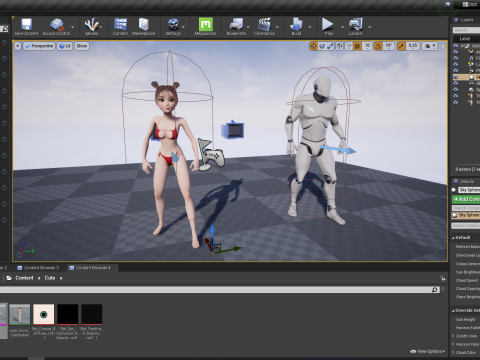The height and width of the screenshot is (360, 480).
Task: Click the Blueprints toolbar icon
Action: pos(236,27)
